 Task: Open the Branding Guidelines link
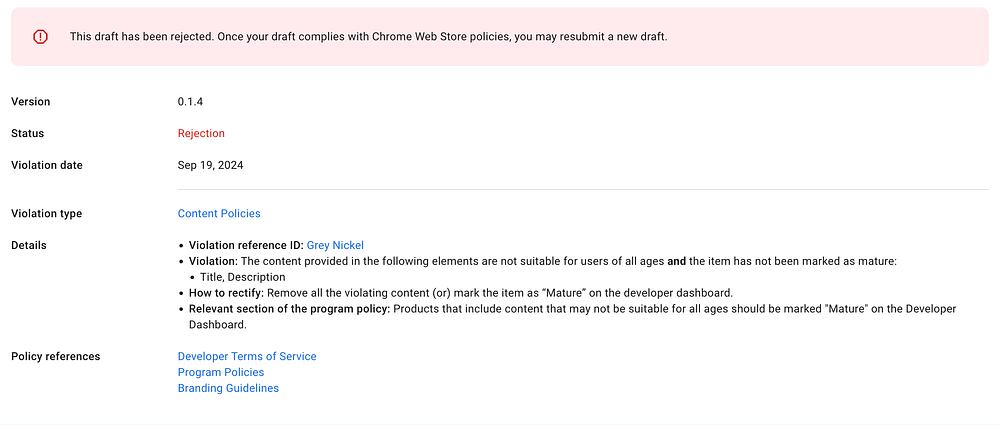(228, 388)
